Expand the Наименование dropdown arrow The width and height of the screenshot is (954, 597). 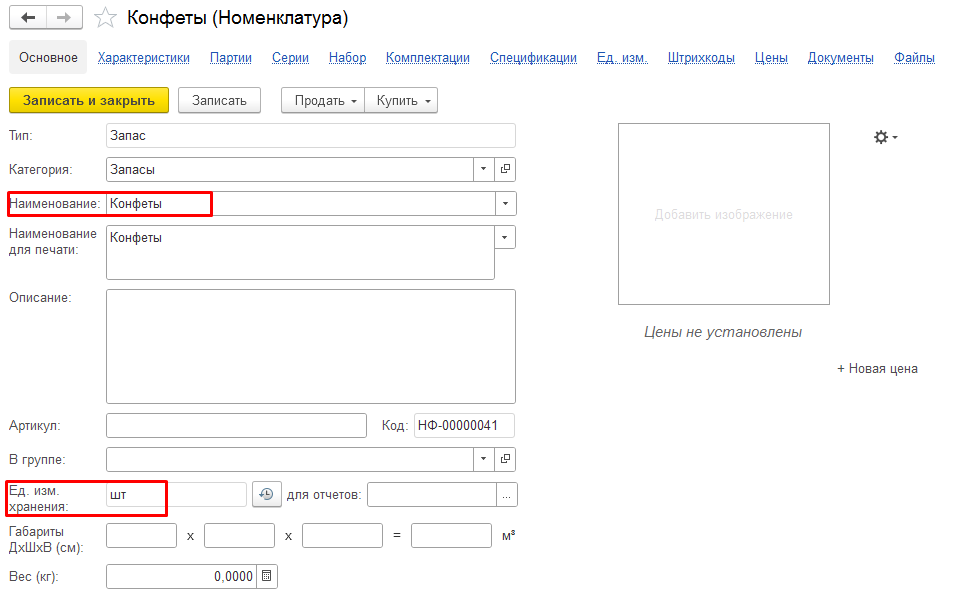[505, 203]
